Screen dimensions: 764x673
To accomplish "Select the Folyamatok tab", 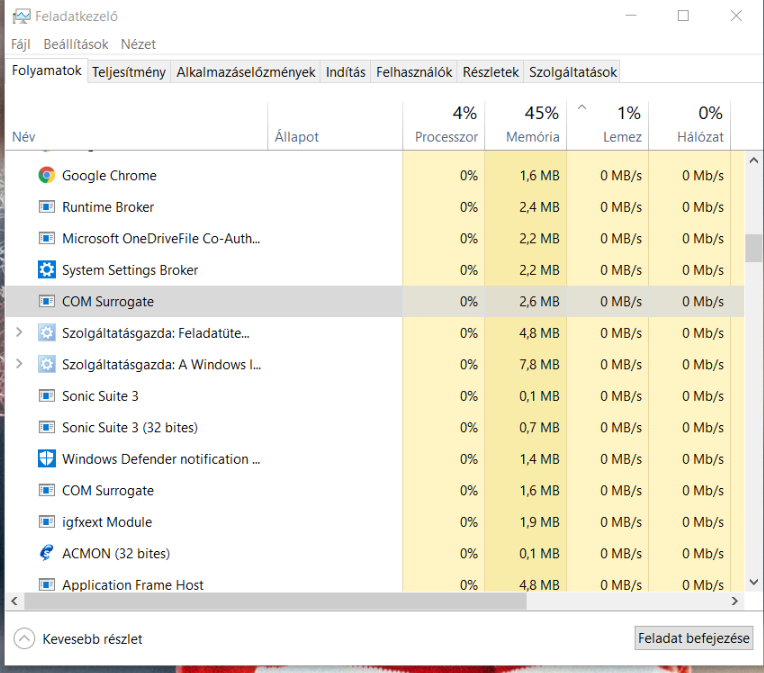I will pyautogui.click(x=47, y=71).
